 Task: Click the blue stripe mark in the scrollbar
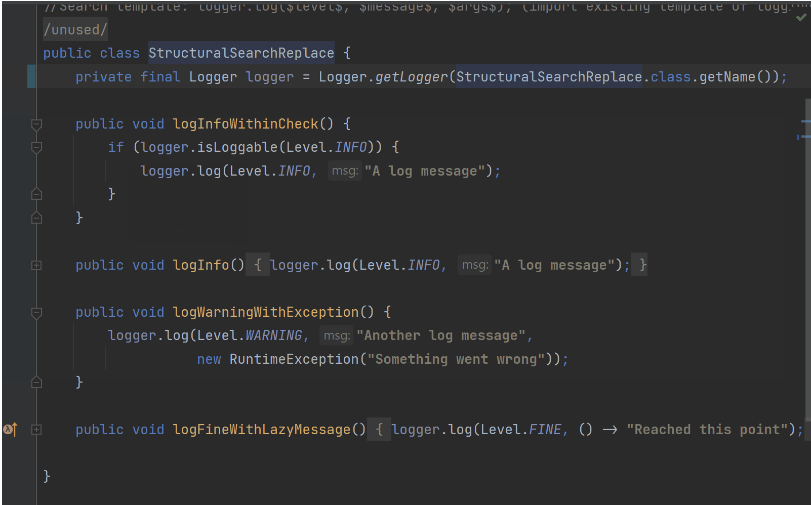click(x=806, y=122)
